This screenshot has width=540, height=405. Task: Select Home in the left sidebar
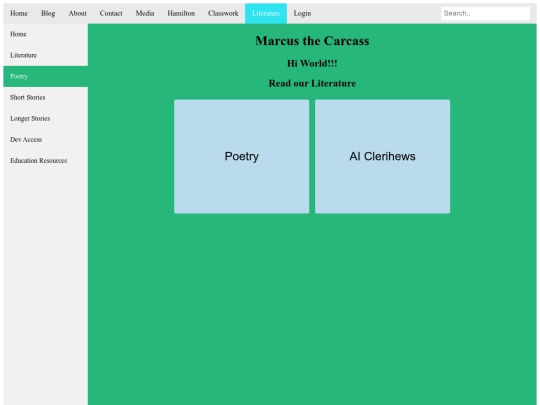pyautogui.click(x=45, y=34)
